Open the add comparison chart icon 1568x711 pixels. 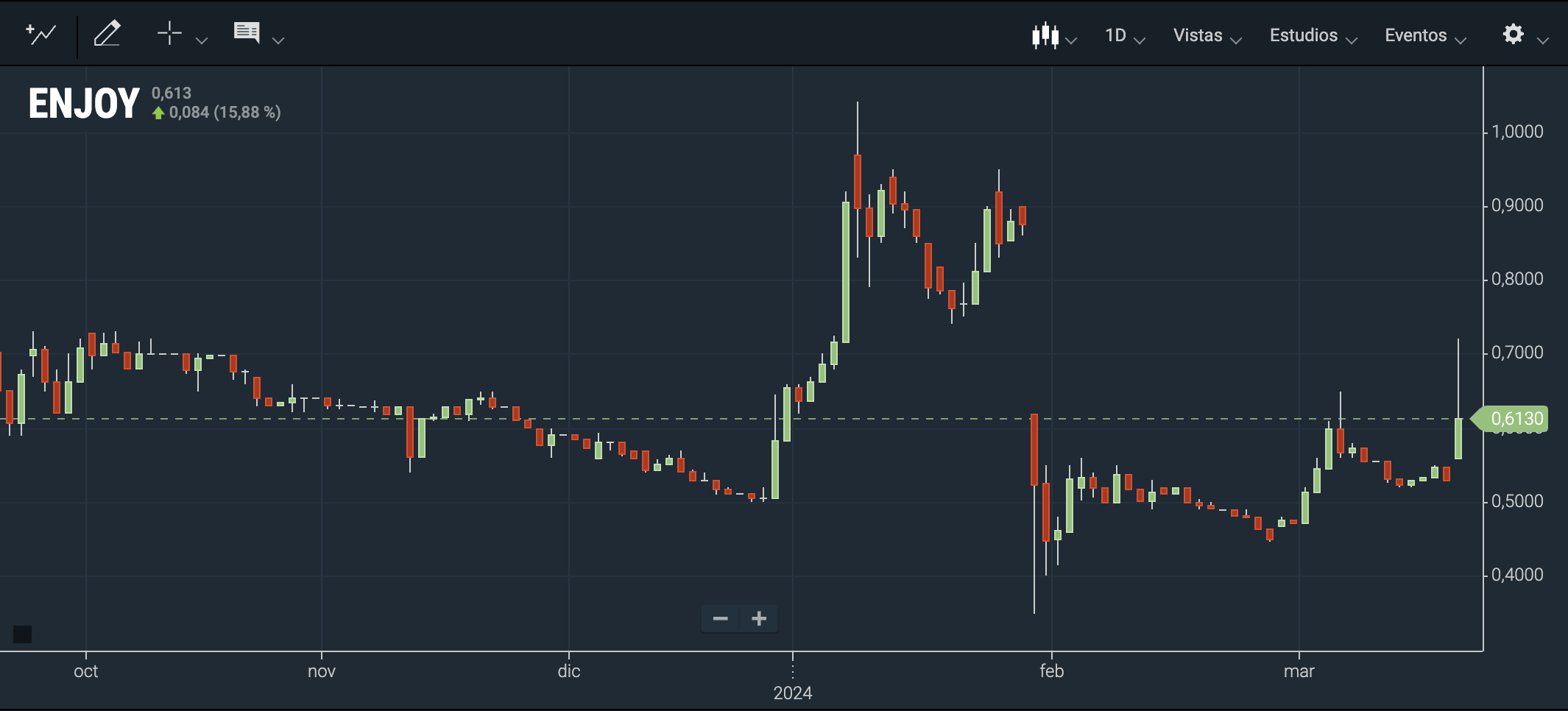40,34
